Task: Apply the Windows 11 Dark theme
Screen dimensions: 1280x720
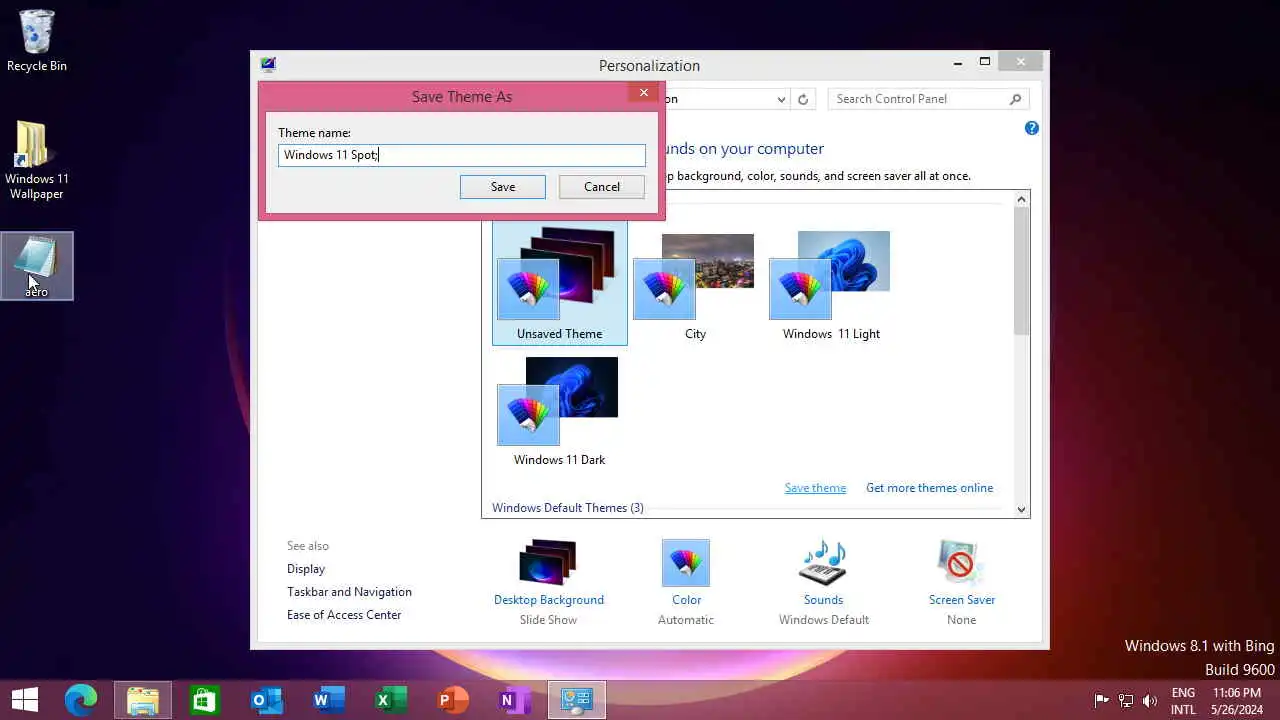Action: point(559,411)
